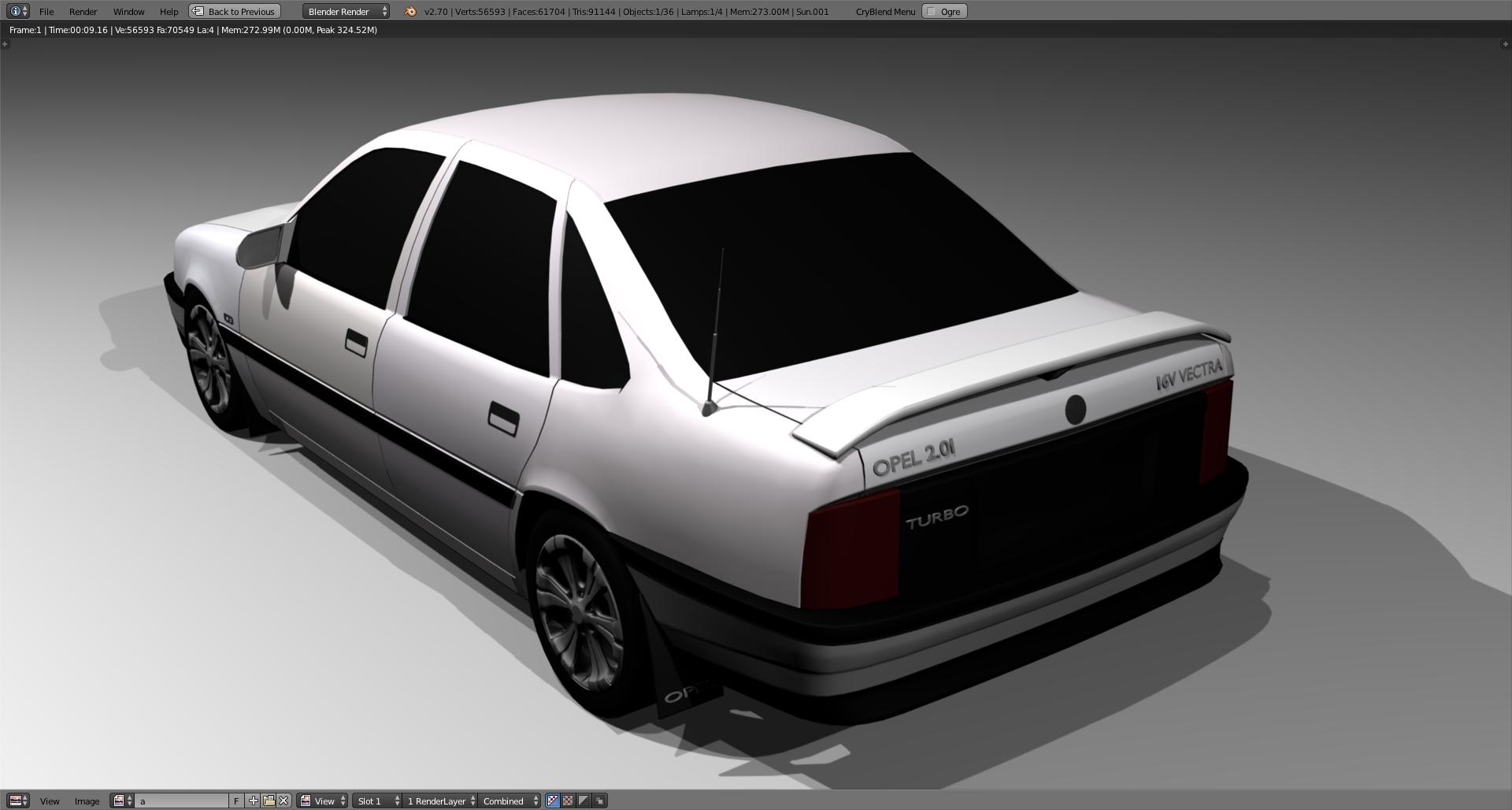
Task: Open the Image menu in image editor
Action: 87,801
